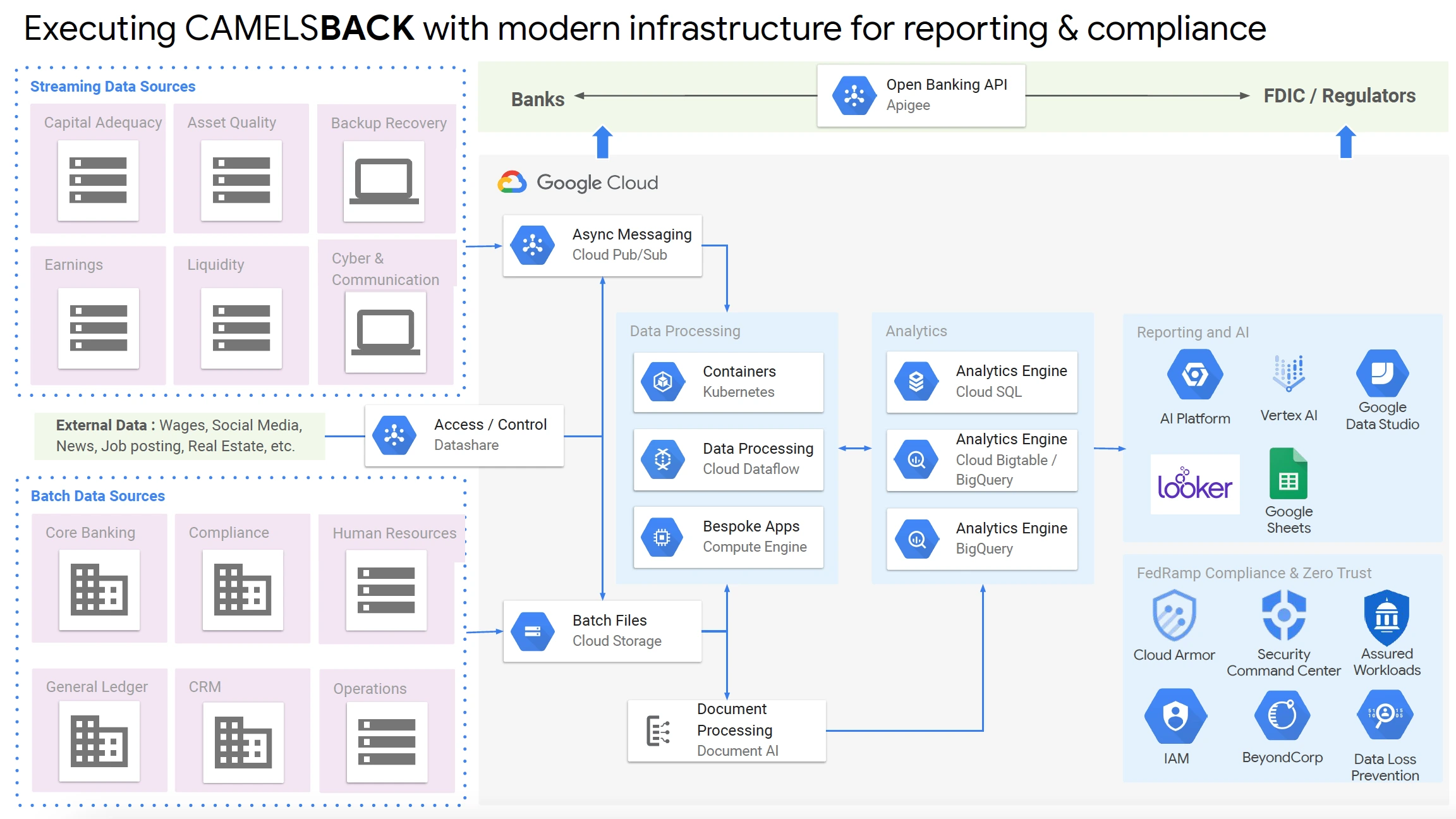Click the Document Processing label

pyautogui.click(x=734, y=720)
